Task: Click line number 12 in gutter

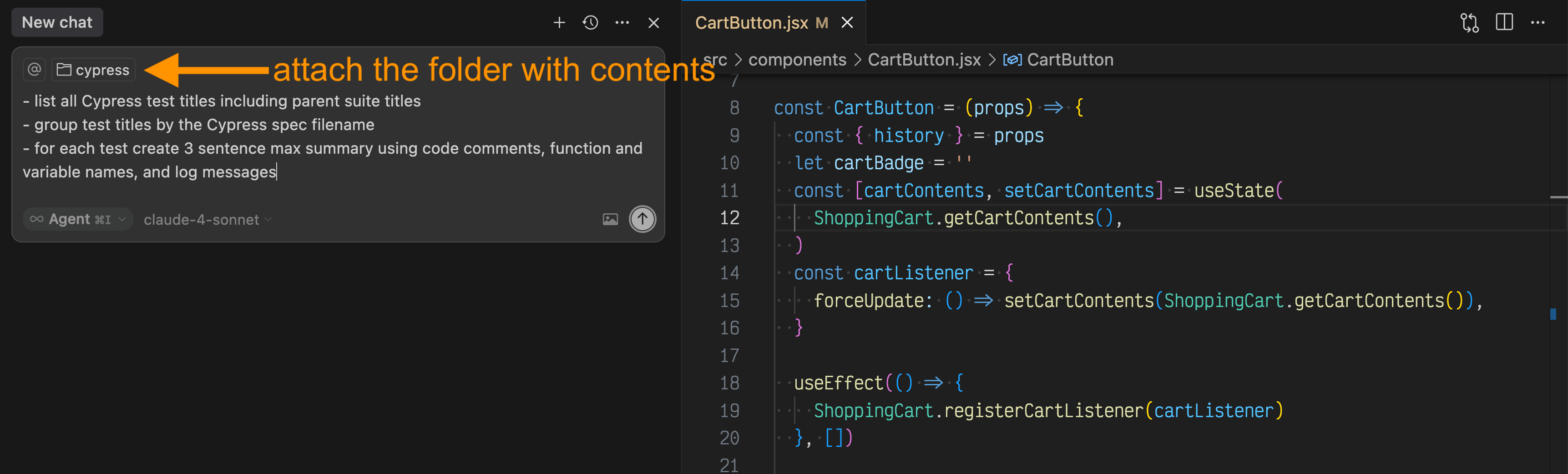Action: [x=729, y=218]
